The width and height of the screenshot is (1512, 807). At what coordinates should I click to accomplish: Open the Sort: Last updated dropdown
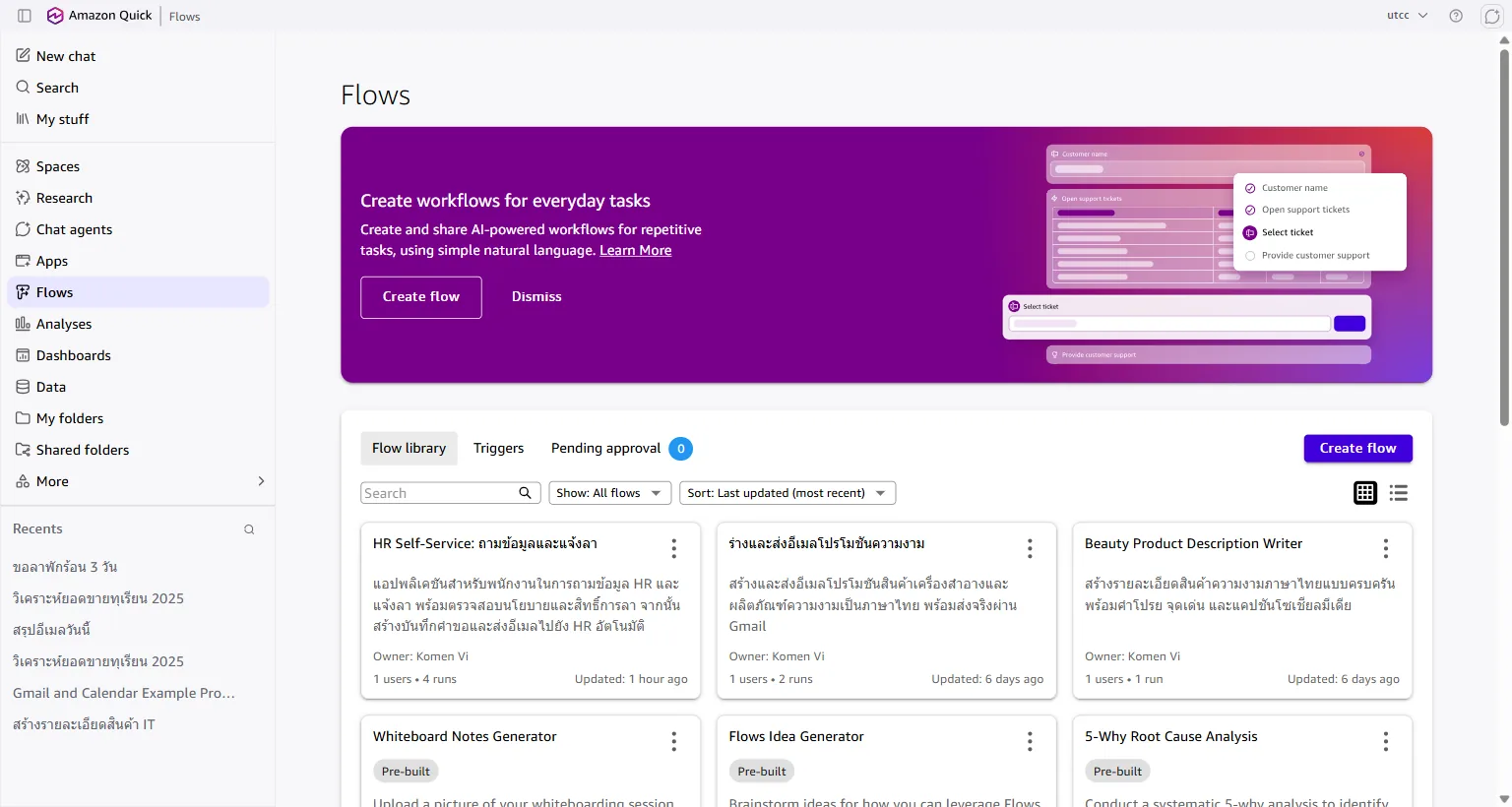[787, 493]
